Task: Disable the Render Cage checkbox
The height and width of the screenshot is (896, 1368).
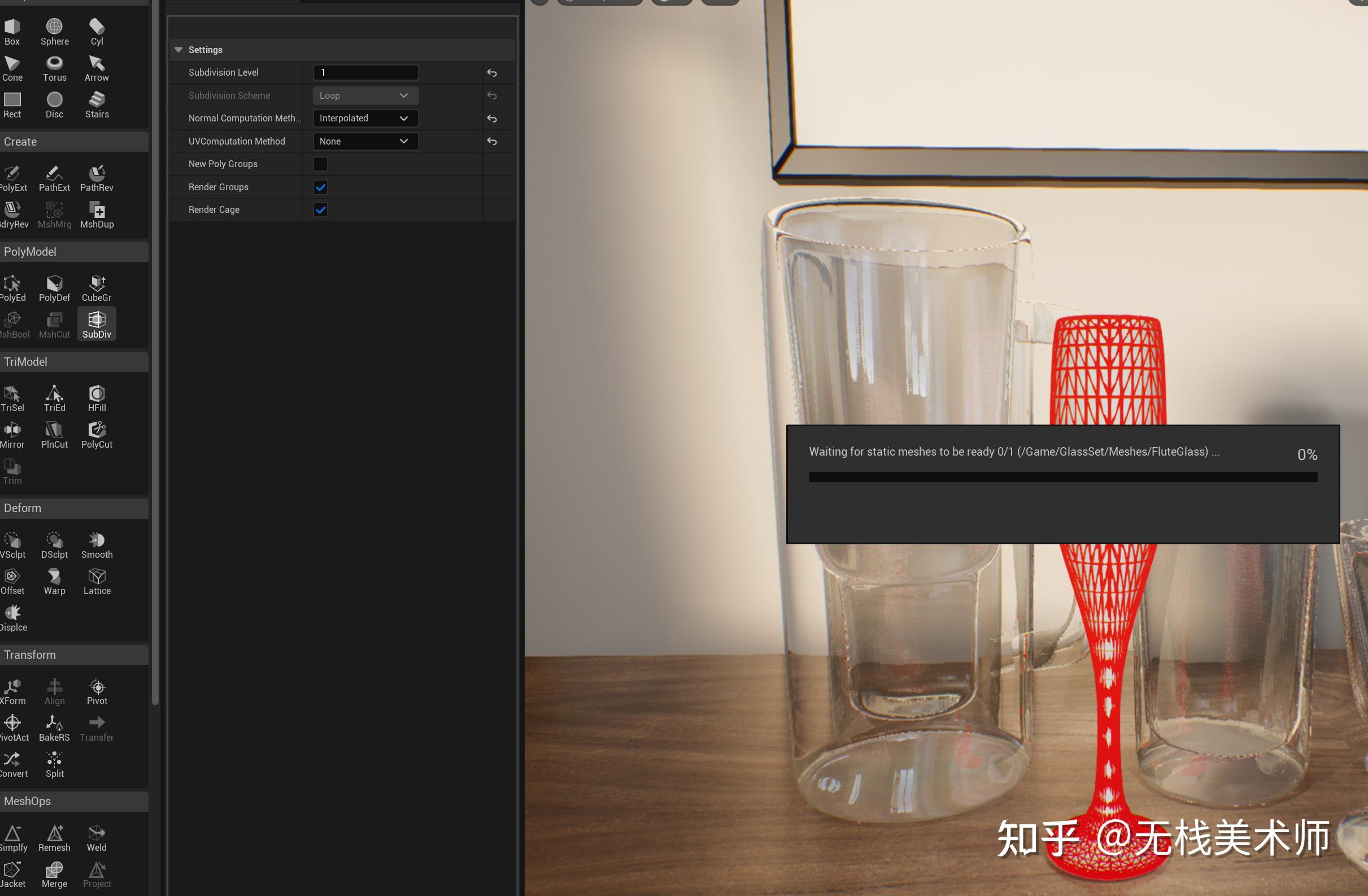Action: coord(320,210)
